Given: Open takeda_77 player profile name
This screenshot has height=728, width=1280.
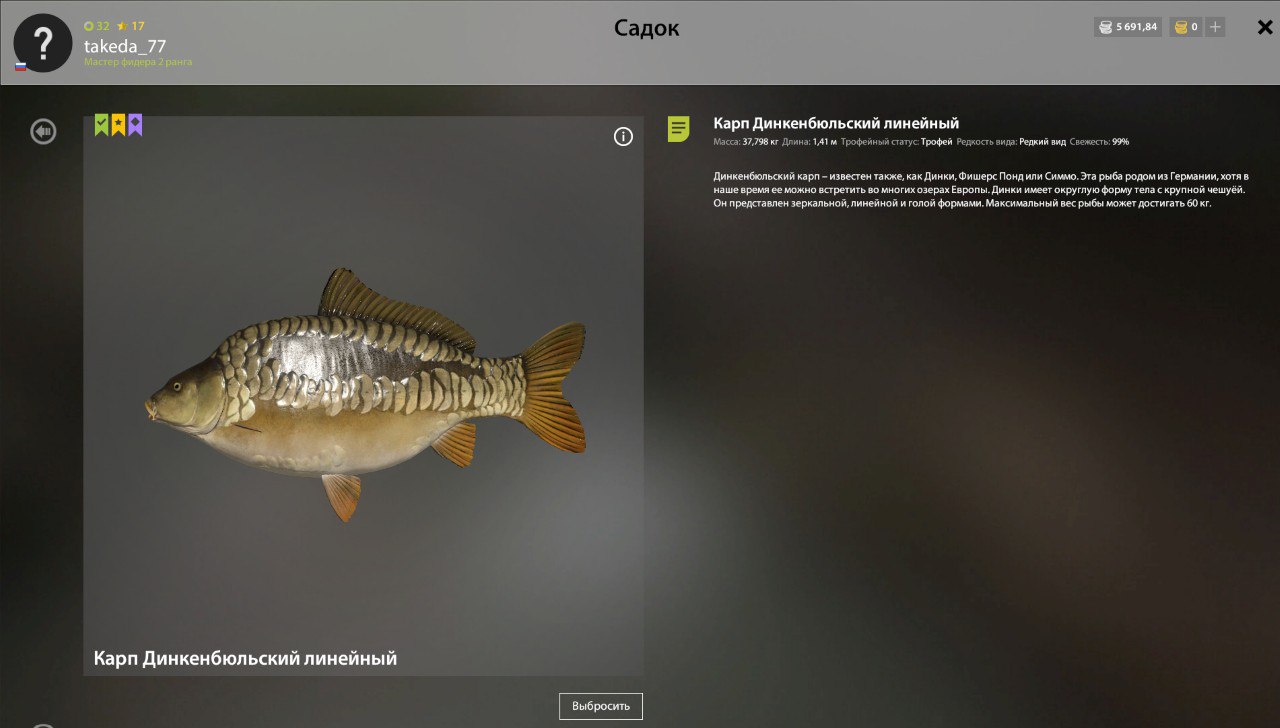Looking at the screenshot, I should click(125, 46).
